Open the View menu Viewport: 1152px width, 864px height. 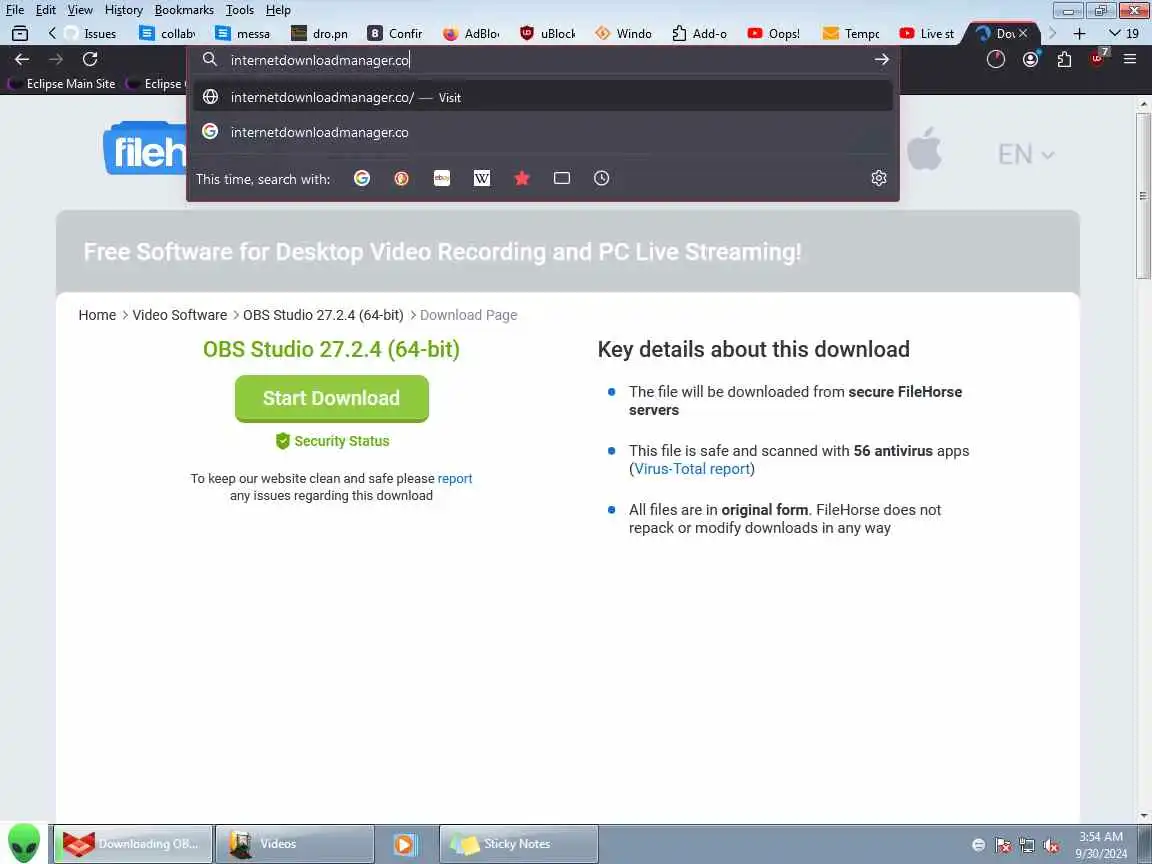80,10
